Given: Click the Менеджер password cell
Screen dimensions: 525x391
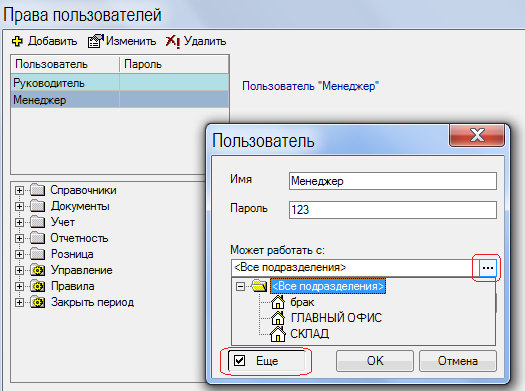Looking at the screenshot, I should (174, 100).
